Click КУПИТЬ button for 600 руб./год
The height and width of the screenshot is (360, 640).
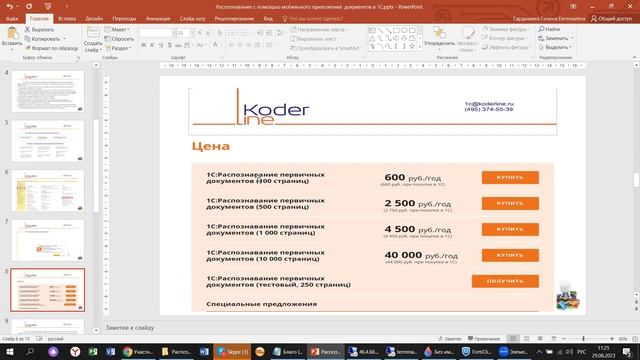[510, 178]
